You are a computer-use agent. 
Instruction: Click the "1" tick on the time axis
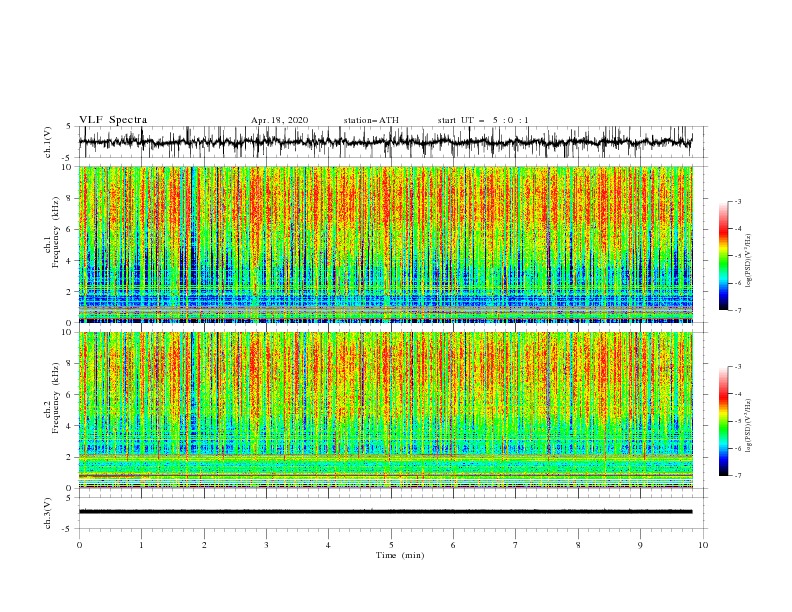click(141, 545)
